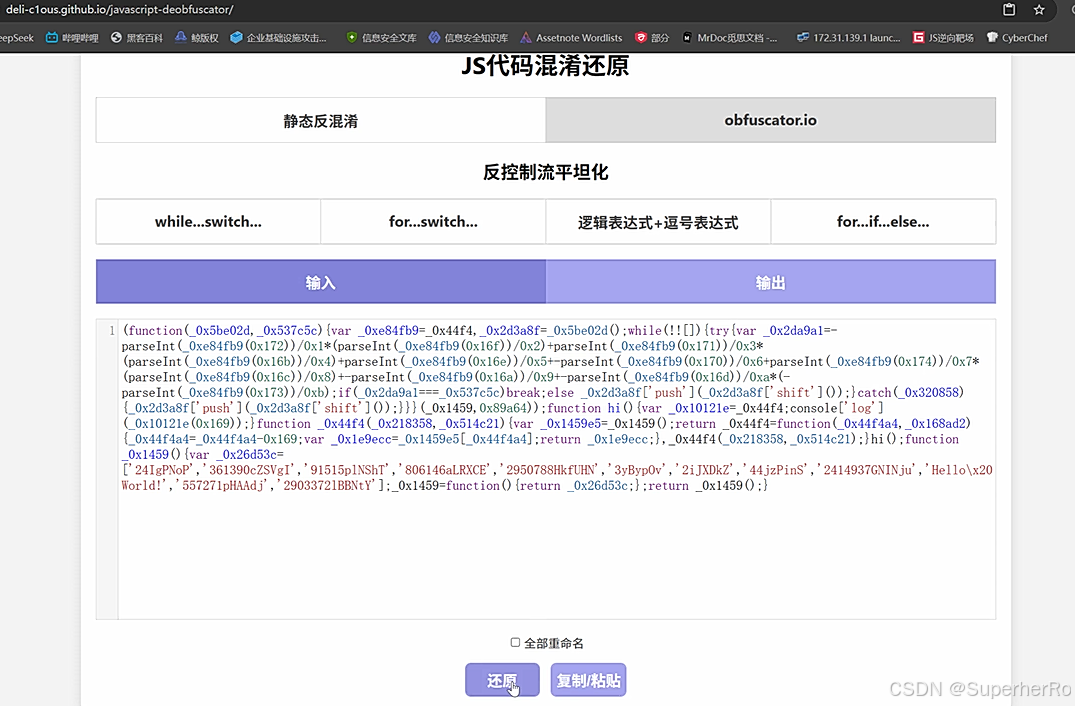
Task: Select the while...switch... option
Action: [x=208, y=221]
